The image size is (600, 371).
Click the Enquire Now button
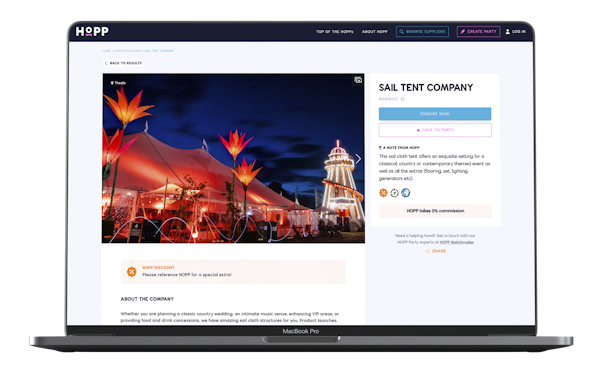coord(435,114)
